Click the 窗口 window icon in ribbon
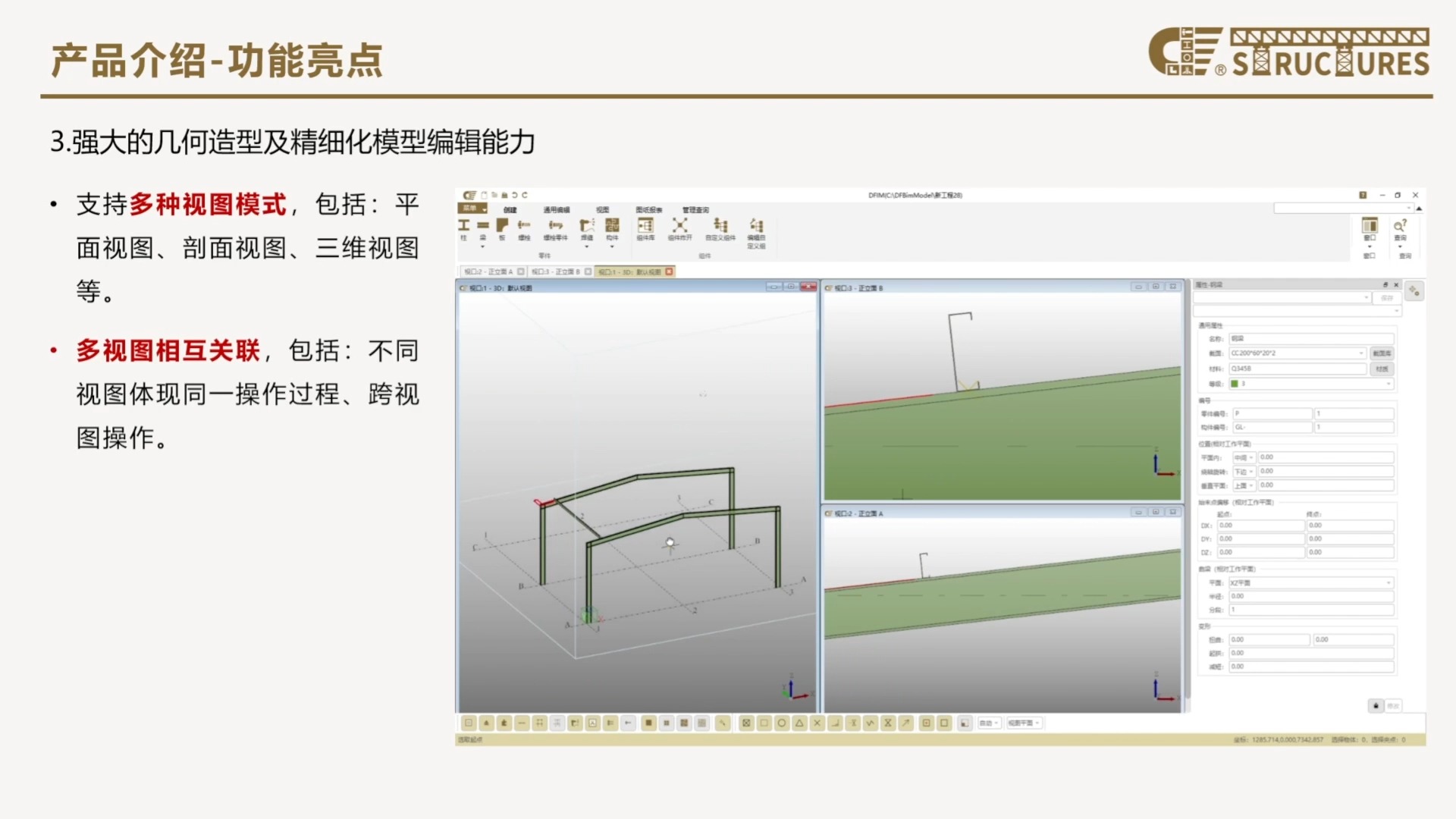1456x819 pixels. [x=1370, y=227]
